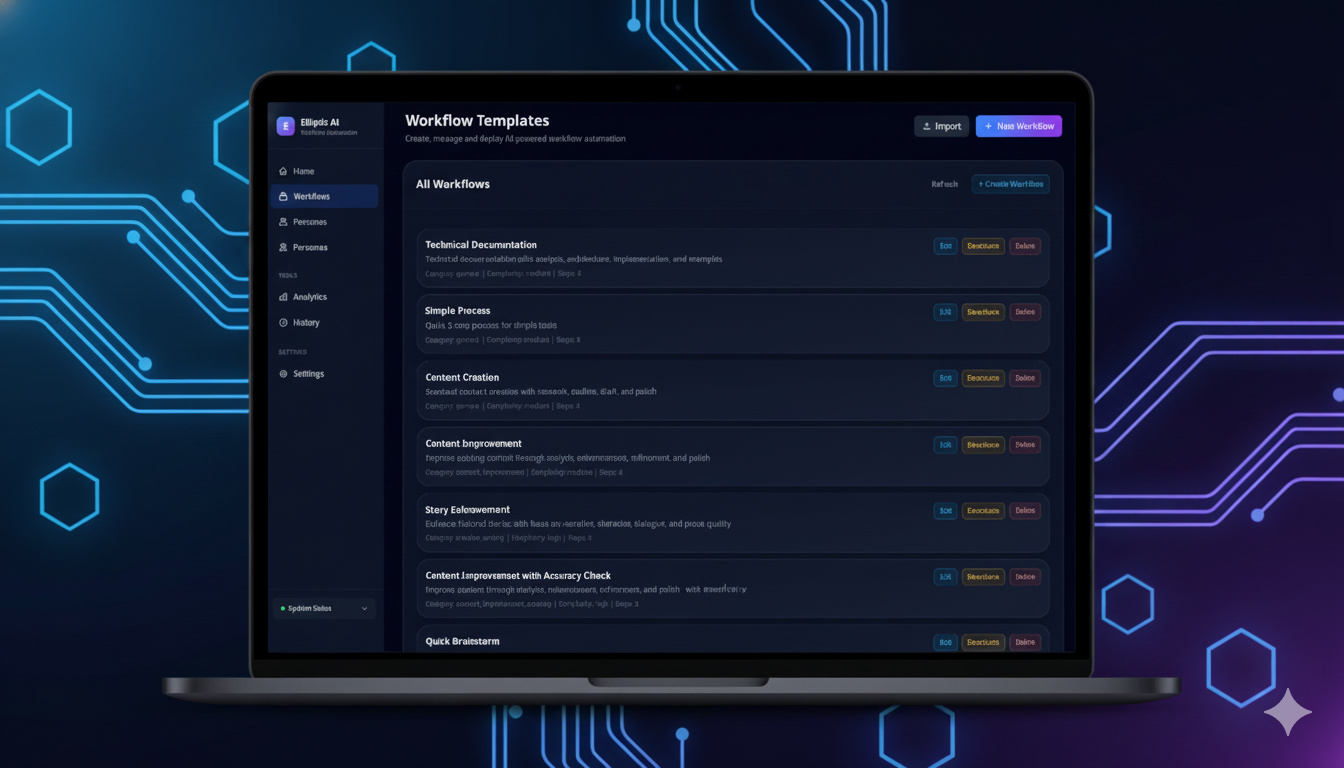Screen dimensions: 1344x768
Task: Open the Settings gear icon
Action: pyautogui.click(x=283, y=373)
